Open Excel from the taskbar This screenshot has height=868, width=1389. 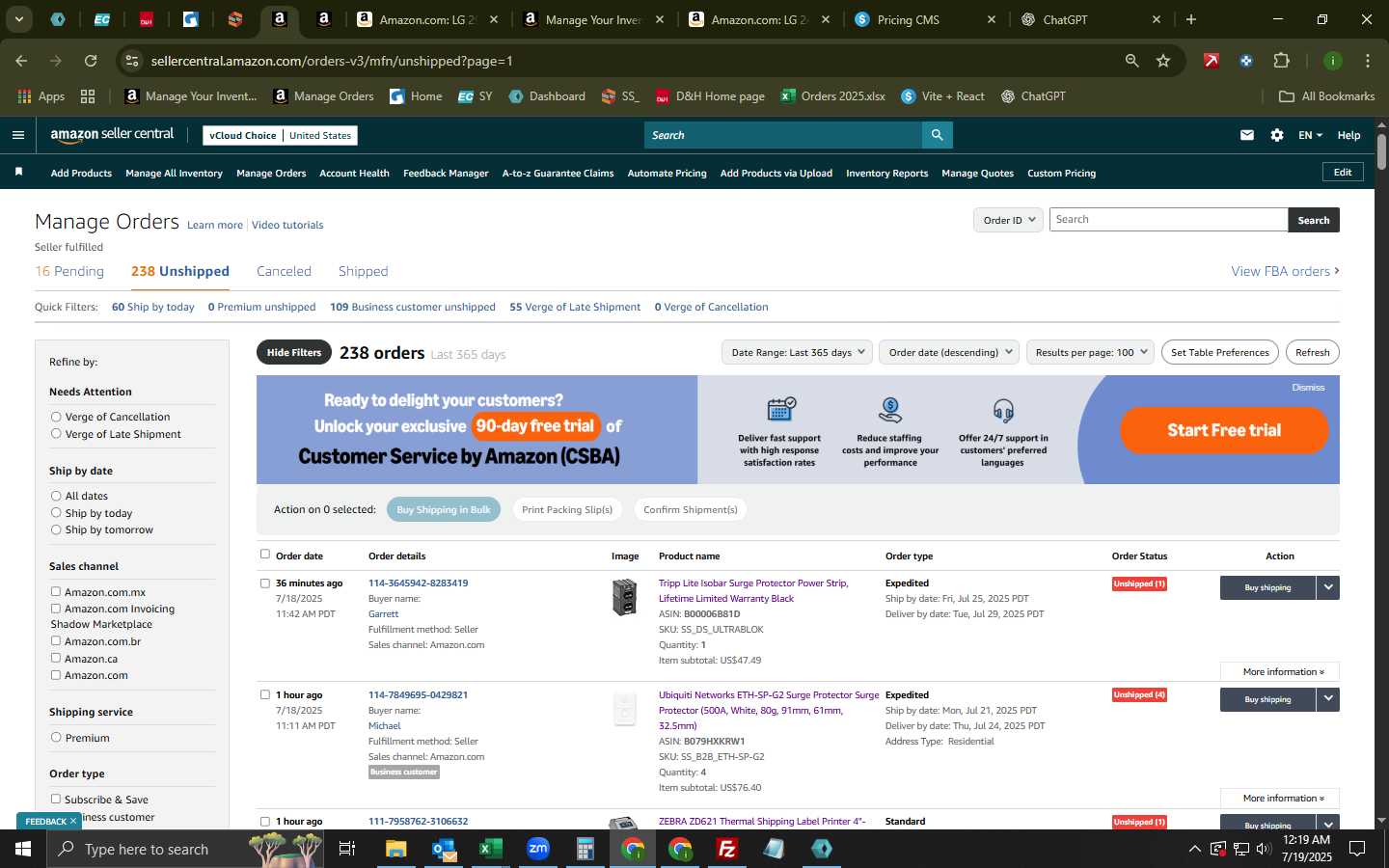click(491, 849)
